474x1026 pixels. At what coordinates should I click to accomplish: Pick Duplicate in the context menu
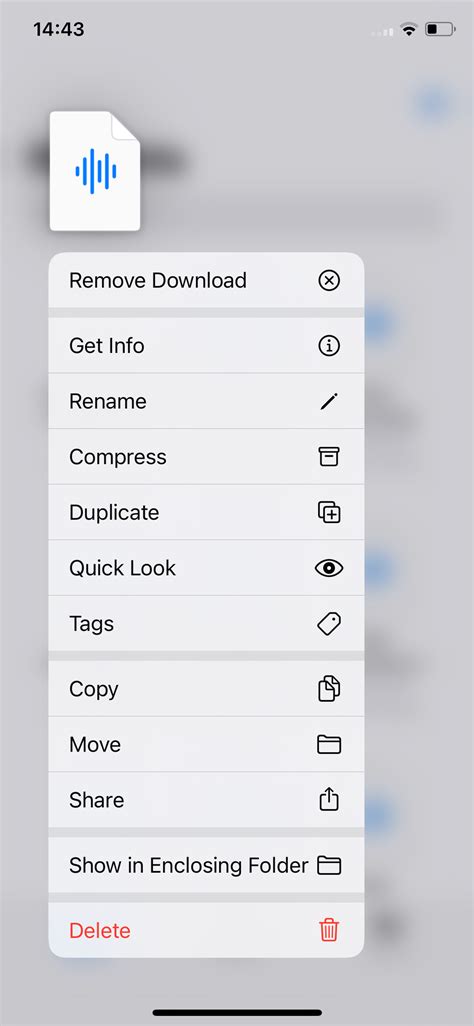pos(206,512)
